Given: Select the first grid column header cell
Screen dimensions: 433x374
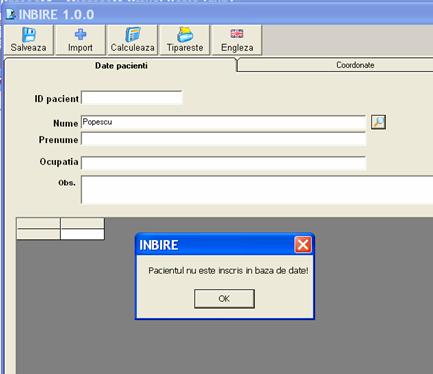Looking at the screenshot, I should tap(38, 223).
